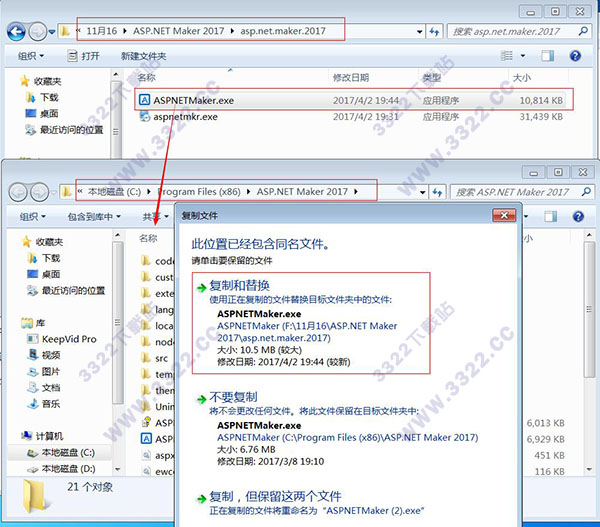Toggle preview pane in the bottom window
The height and width of the screenshot is (527, 600).
551,217
